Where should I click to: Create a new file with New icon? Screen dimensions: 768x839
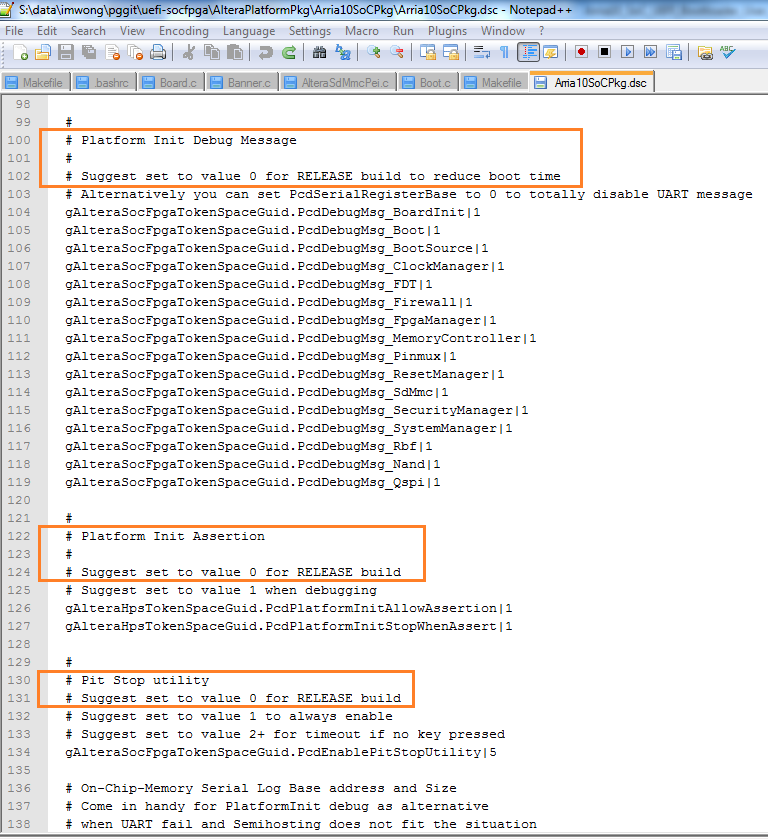(21, 52)
